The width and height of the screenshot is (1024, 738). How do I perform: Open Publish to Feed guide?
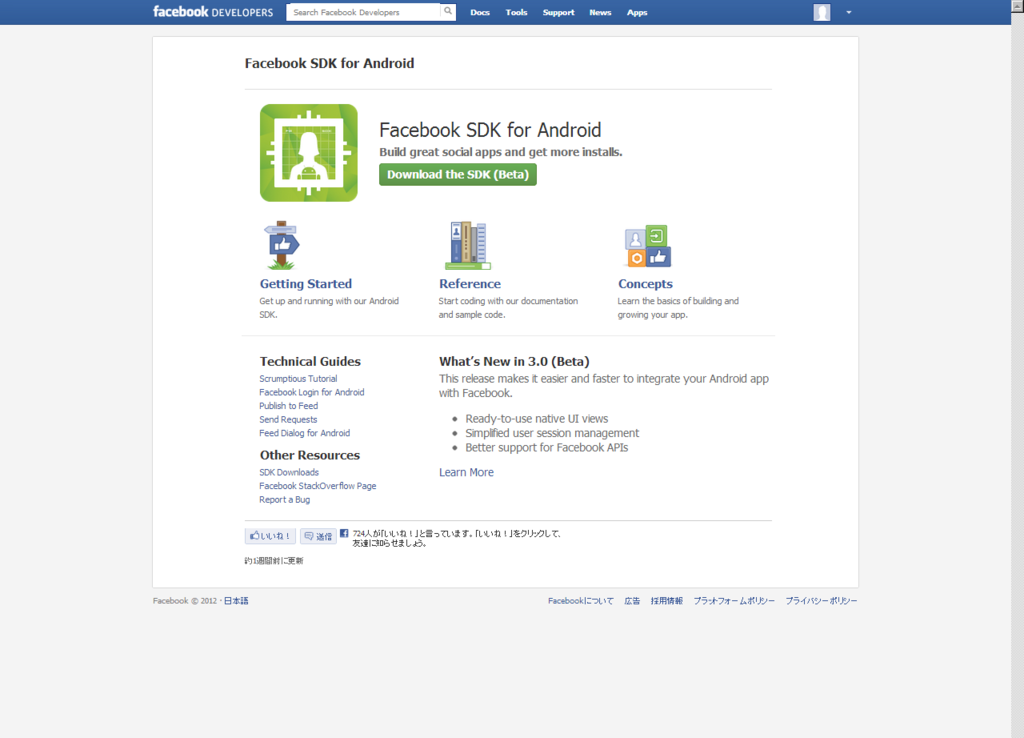click(x=289, y=406)
